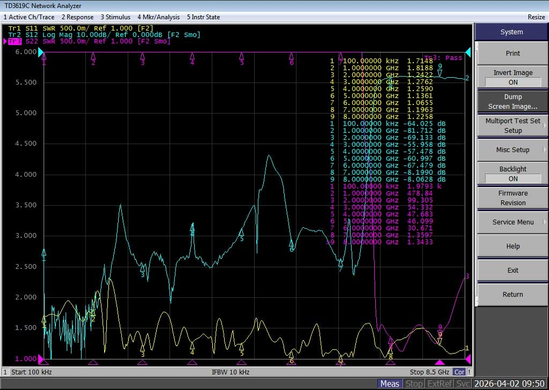
Task: Click the Exit softkey
Action: (512, 270)
